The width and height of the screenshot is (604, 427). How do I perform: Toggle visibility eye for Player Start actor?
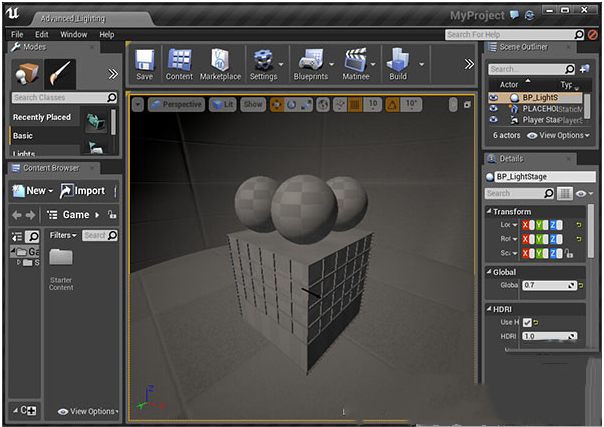(x=493, y=120)
